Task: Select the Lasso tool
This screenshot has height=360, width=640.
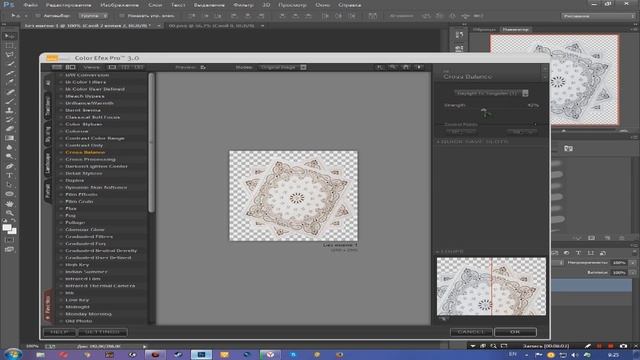Action: (x=9, y=54)
